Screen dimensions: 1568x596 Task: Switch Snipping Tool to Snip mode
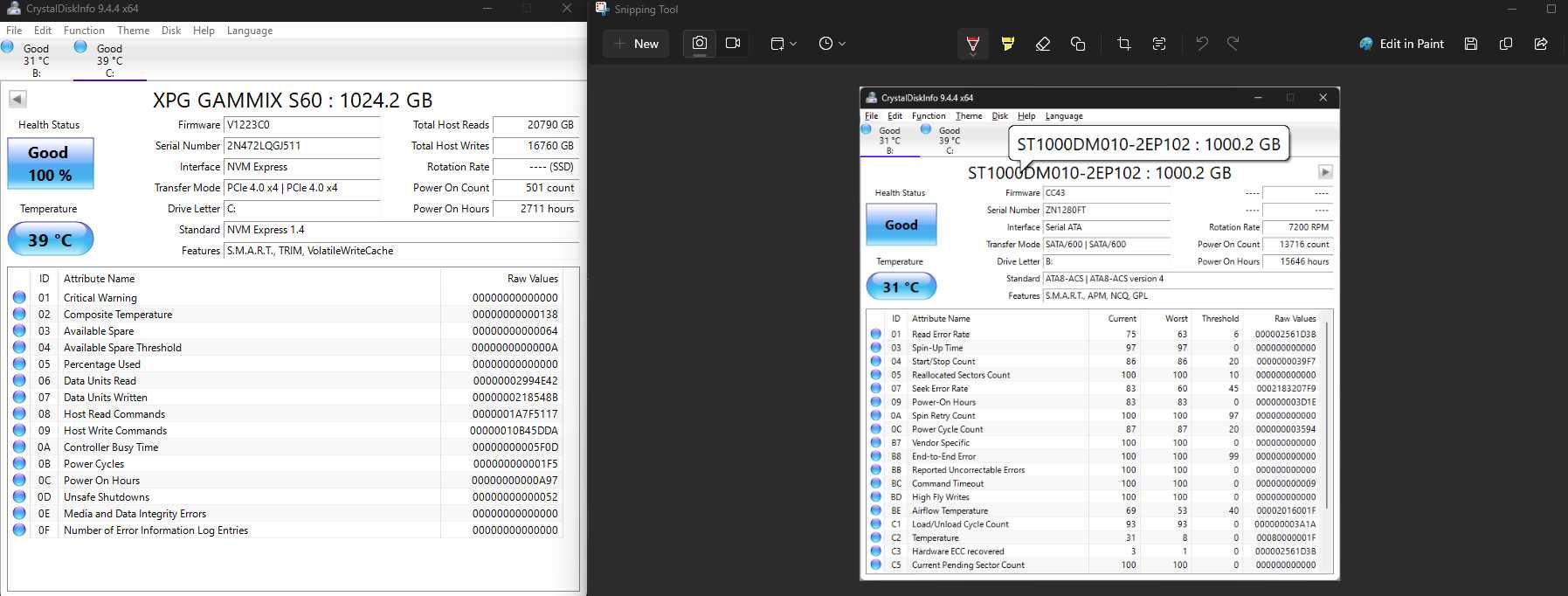pos(700,44)
